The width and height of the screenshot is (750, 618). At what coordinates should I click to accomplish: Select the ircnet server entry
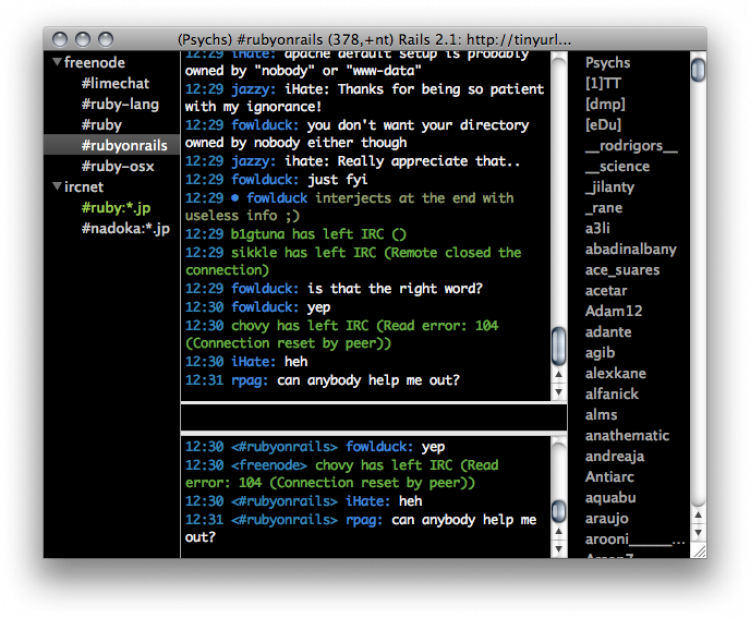click(x=84, y=187)
